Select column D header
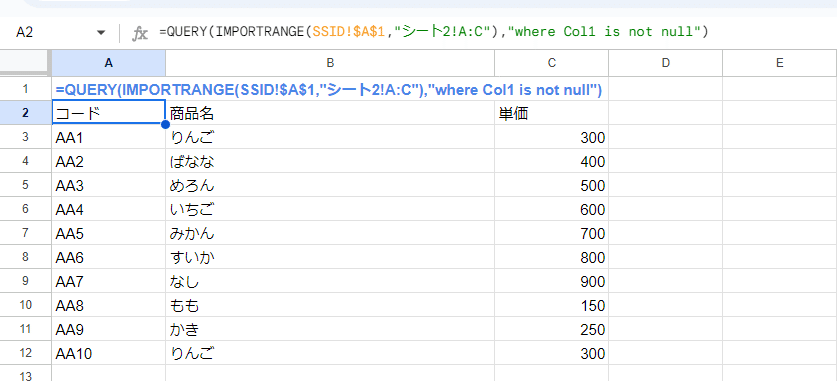The width and height of the screenshot is (837, 381). point(665,63)
